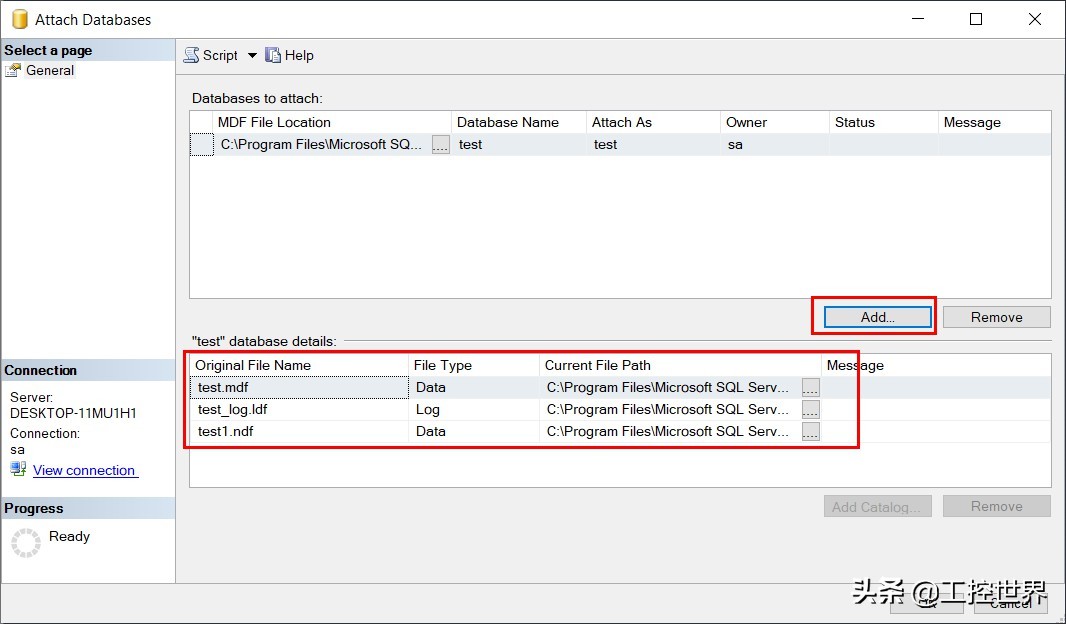Click the Script icon in the toolbar
This screenshot has height=624, width=1066.
(190, 55)
